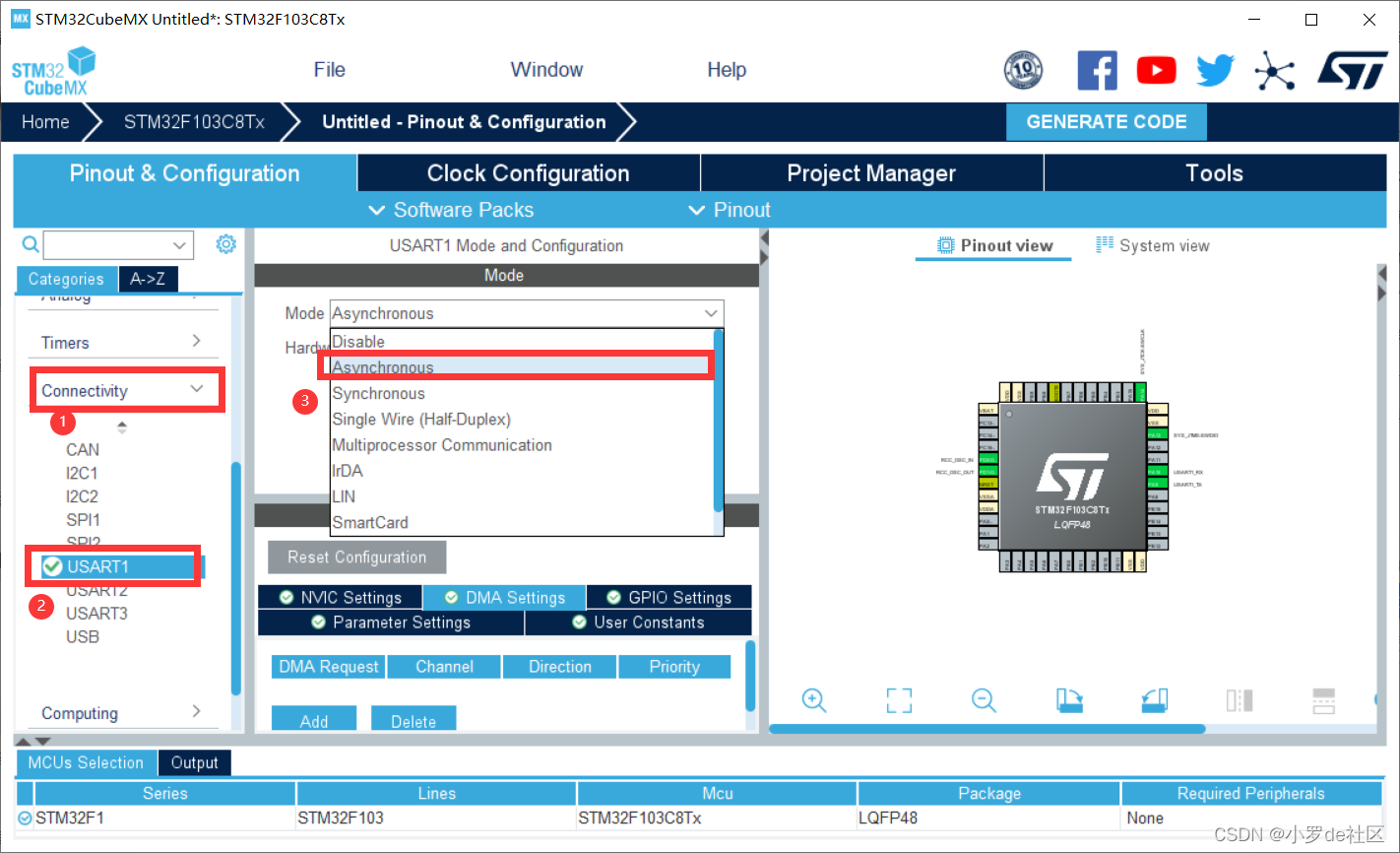1400x853 pixels.
Task: Open the File menu
Action: 329,70
